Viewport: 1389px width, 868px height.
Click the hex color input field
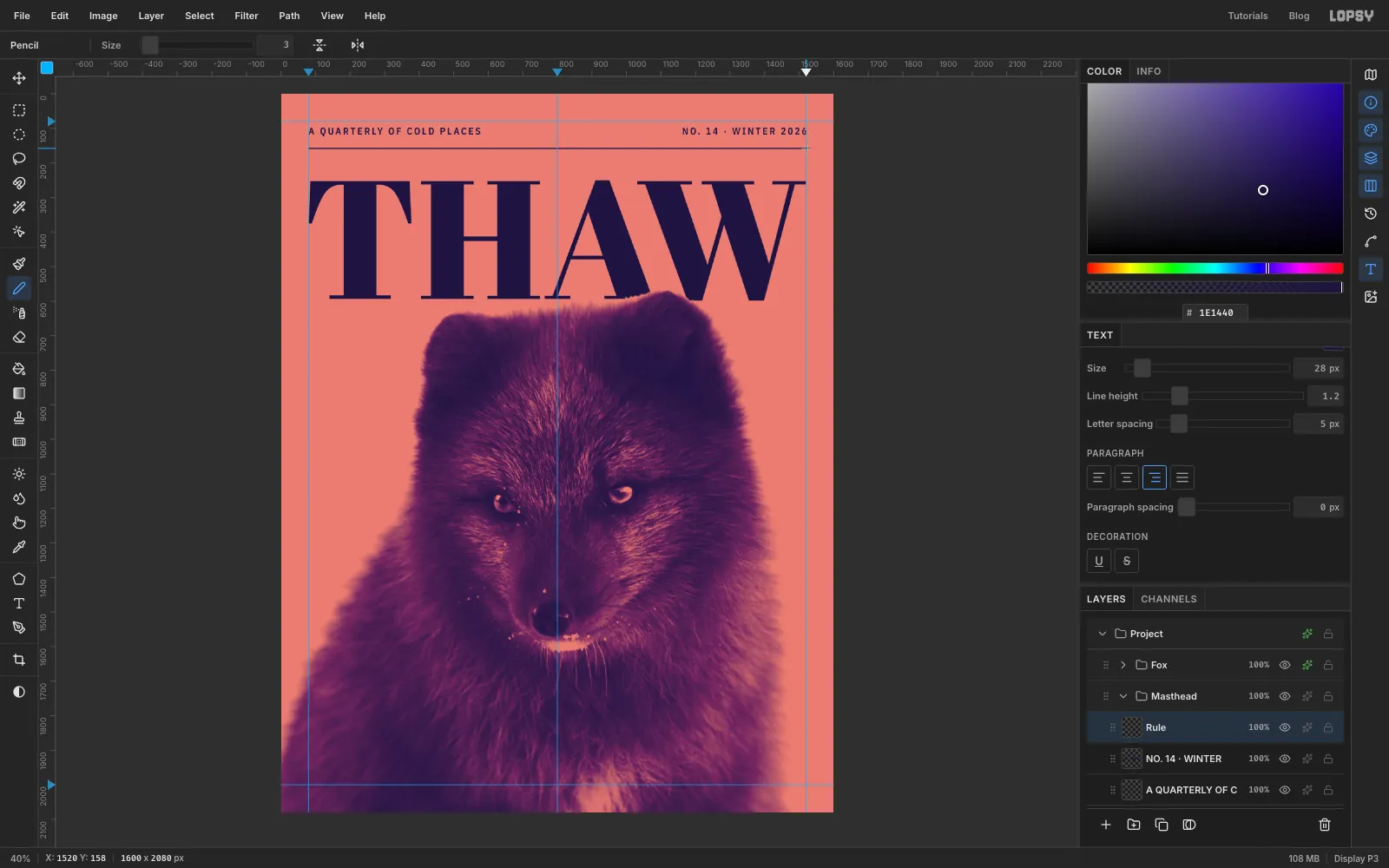point(1215,312)
